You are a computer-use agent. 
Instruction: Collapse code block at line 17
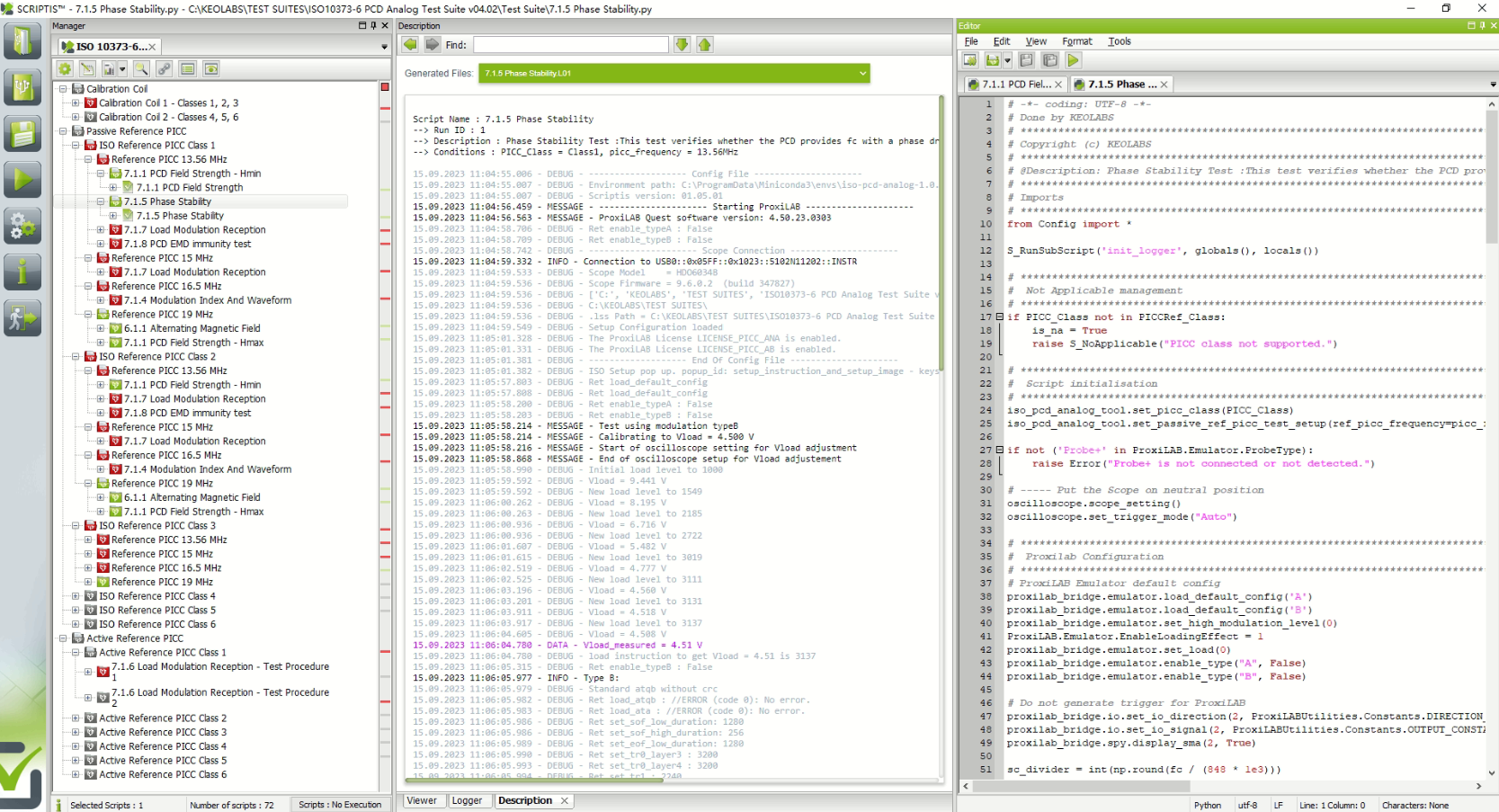coord(999,317)
